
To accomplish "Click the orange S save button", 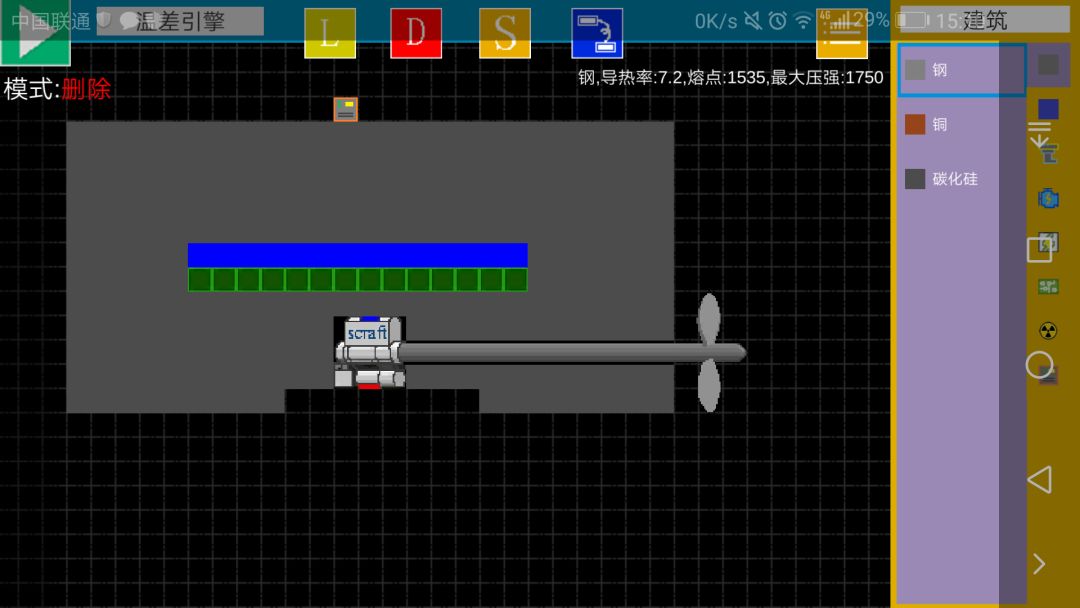I will (505, 33).
